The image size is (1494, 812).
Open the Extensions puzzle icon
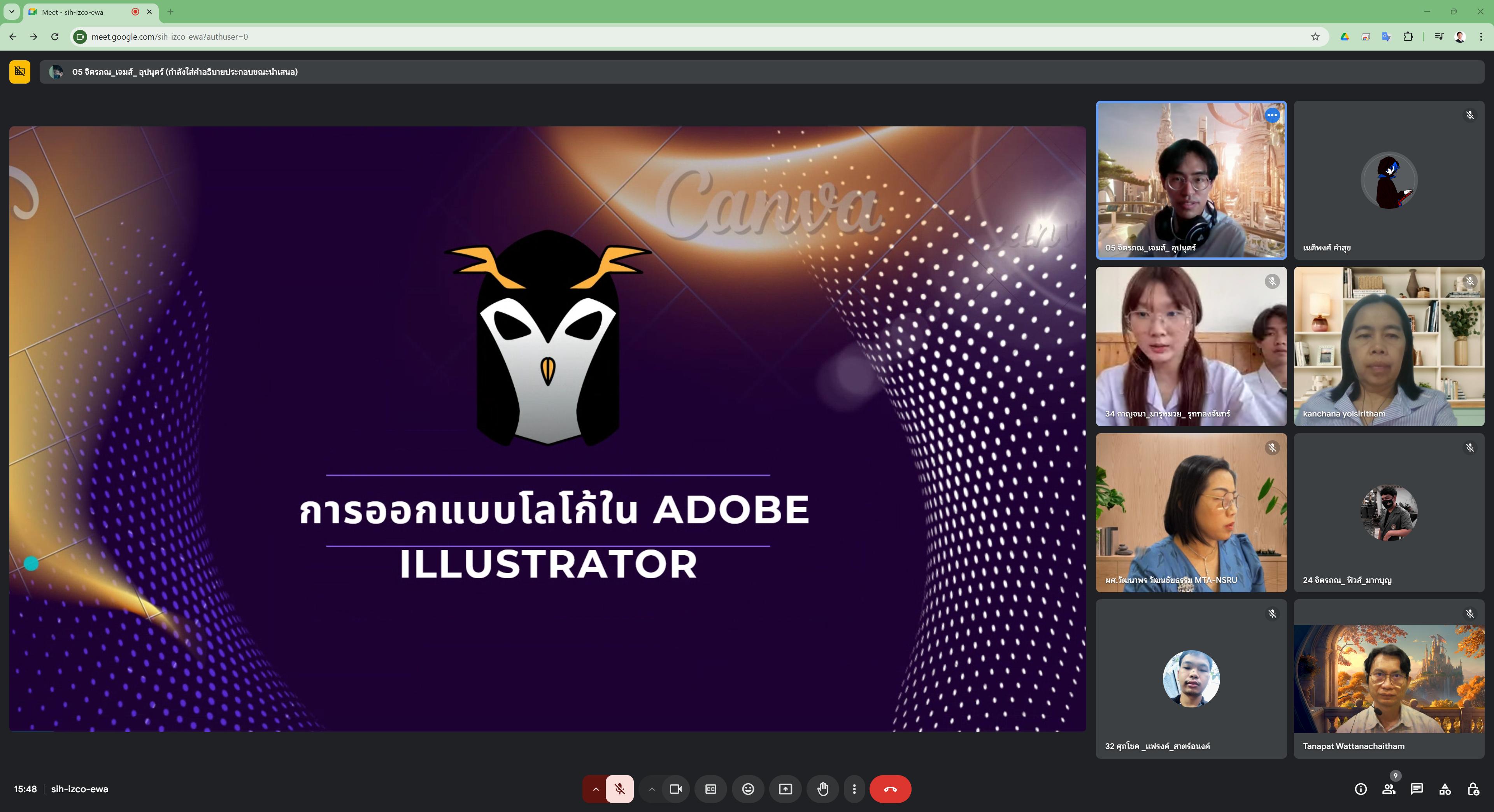tap(1408, 37)
